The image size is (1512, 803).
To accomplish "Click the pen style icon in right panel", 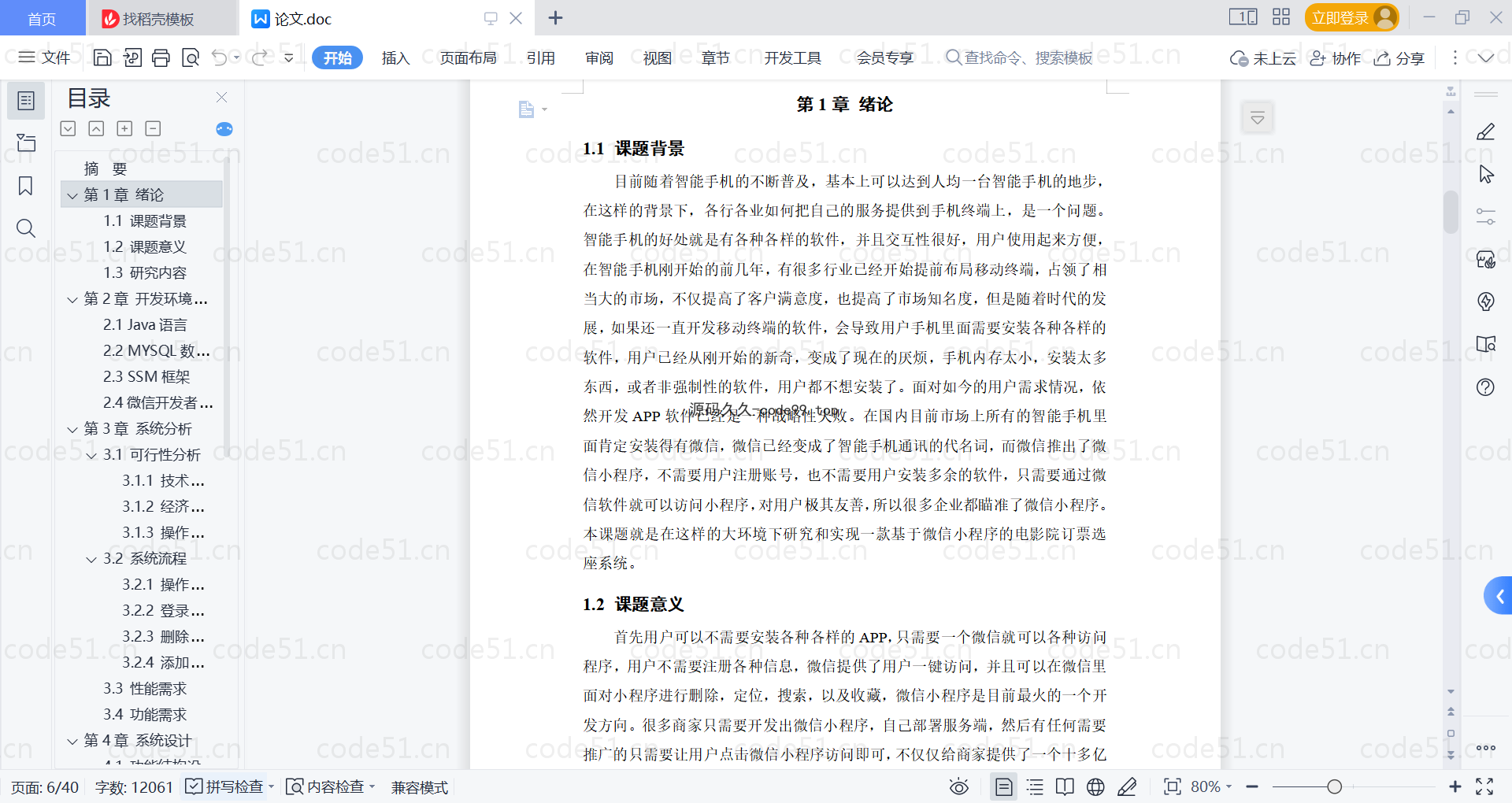I will pos(1486,131).
